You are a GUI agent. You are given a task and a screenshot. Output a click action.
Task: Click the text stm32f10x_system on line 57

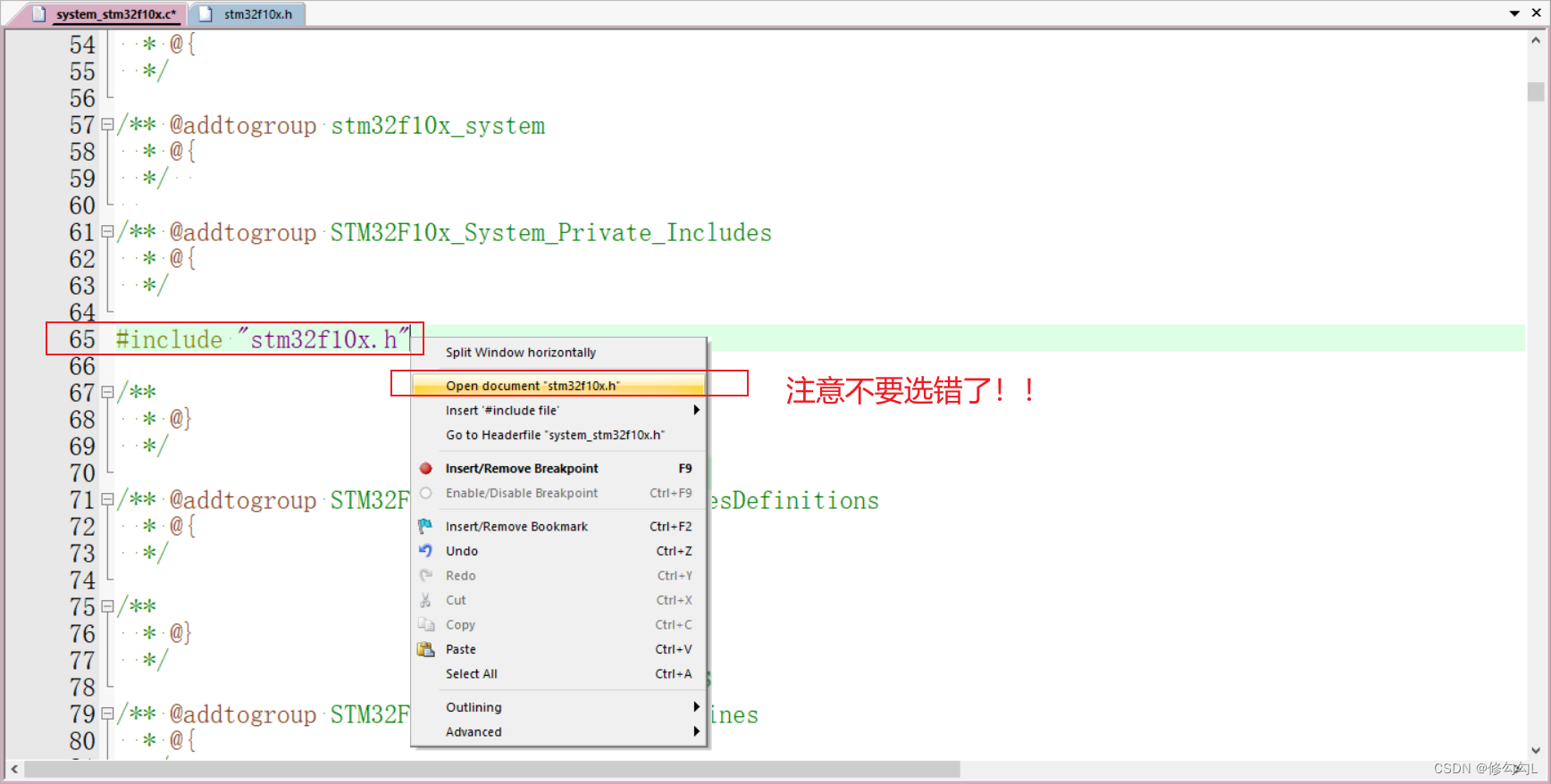point(438,126)
